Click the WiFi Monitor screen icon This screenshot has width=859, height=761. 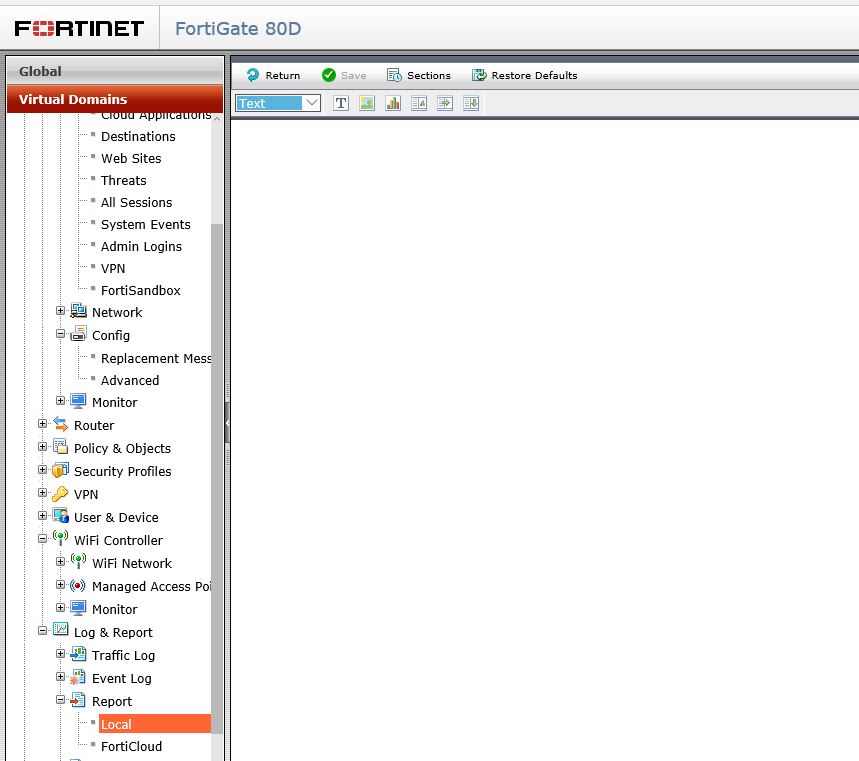pos(78,608)
